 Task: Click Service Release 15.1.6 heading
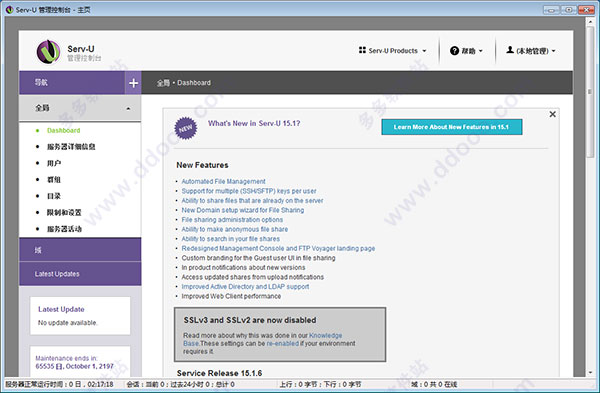click(219, 373)
